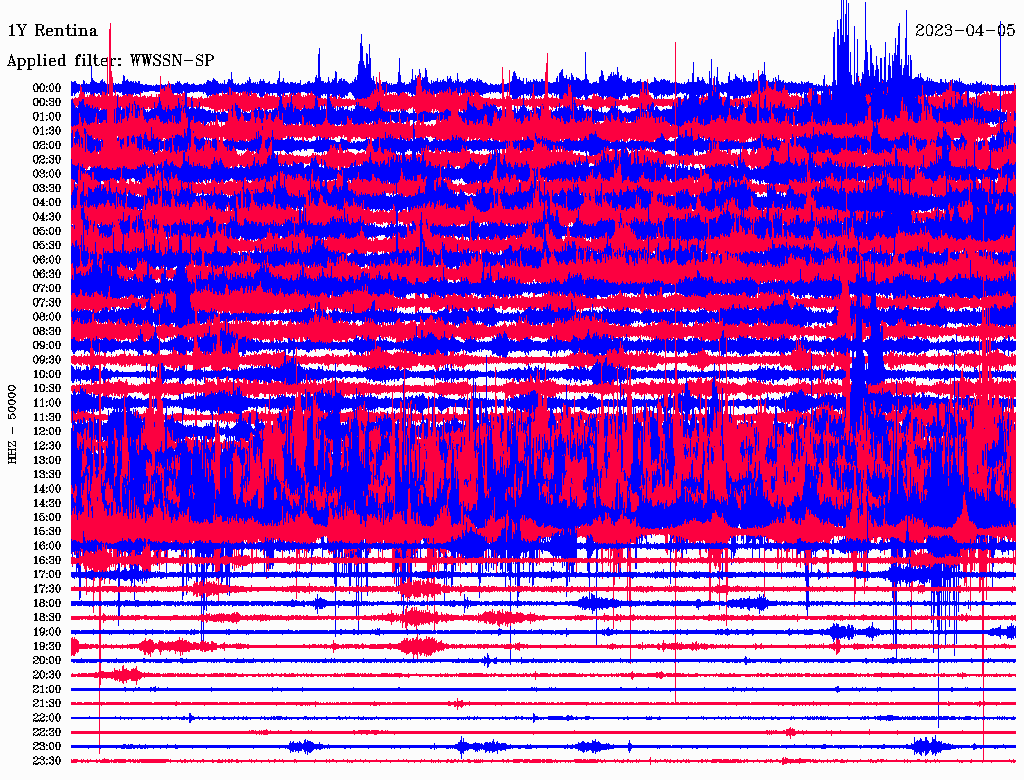Select the 23:30 time label

point(47,761)
